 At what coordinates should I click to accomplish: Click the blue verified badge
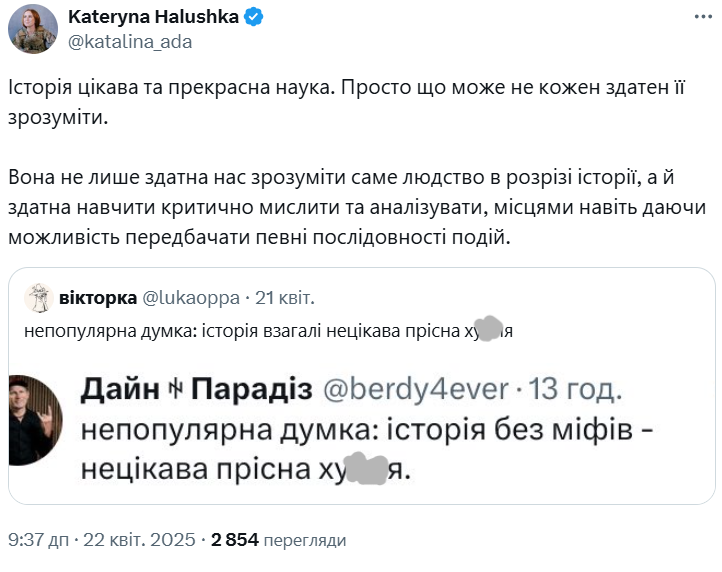(x=255, y=18)
